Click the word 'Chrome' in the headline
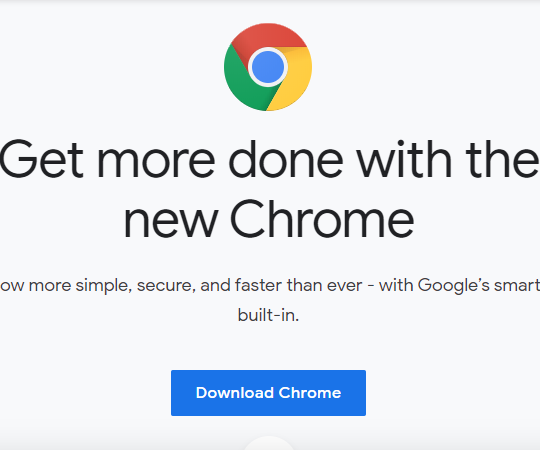Screen dimensions: 540x451 click(322, 219)
